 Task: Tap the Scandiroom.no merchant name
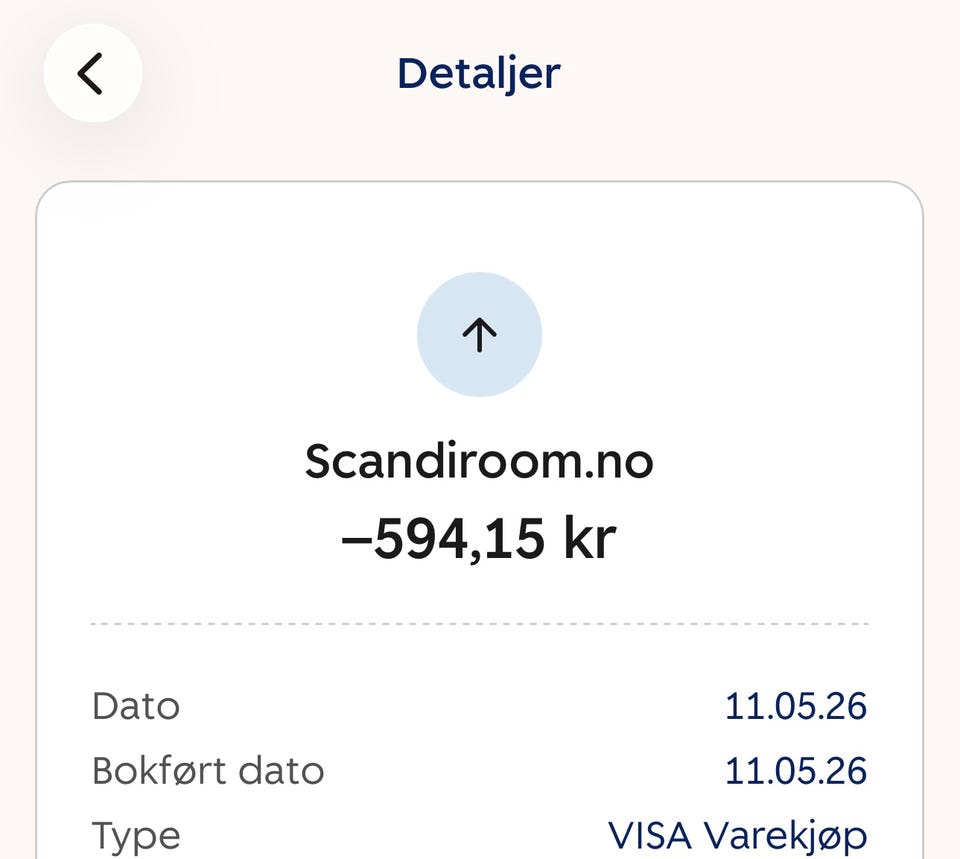[479, 462]
